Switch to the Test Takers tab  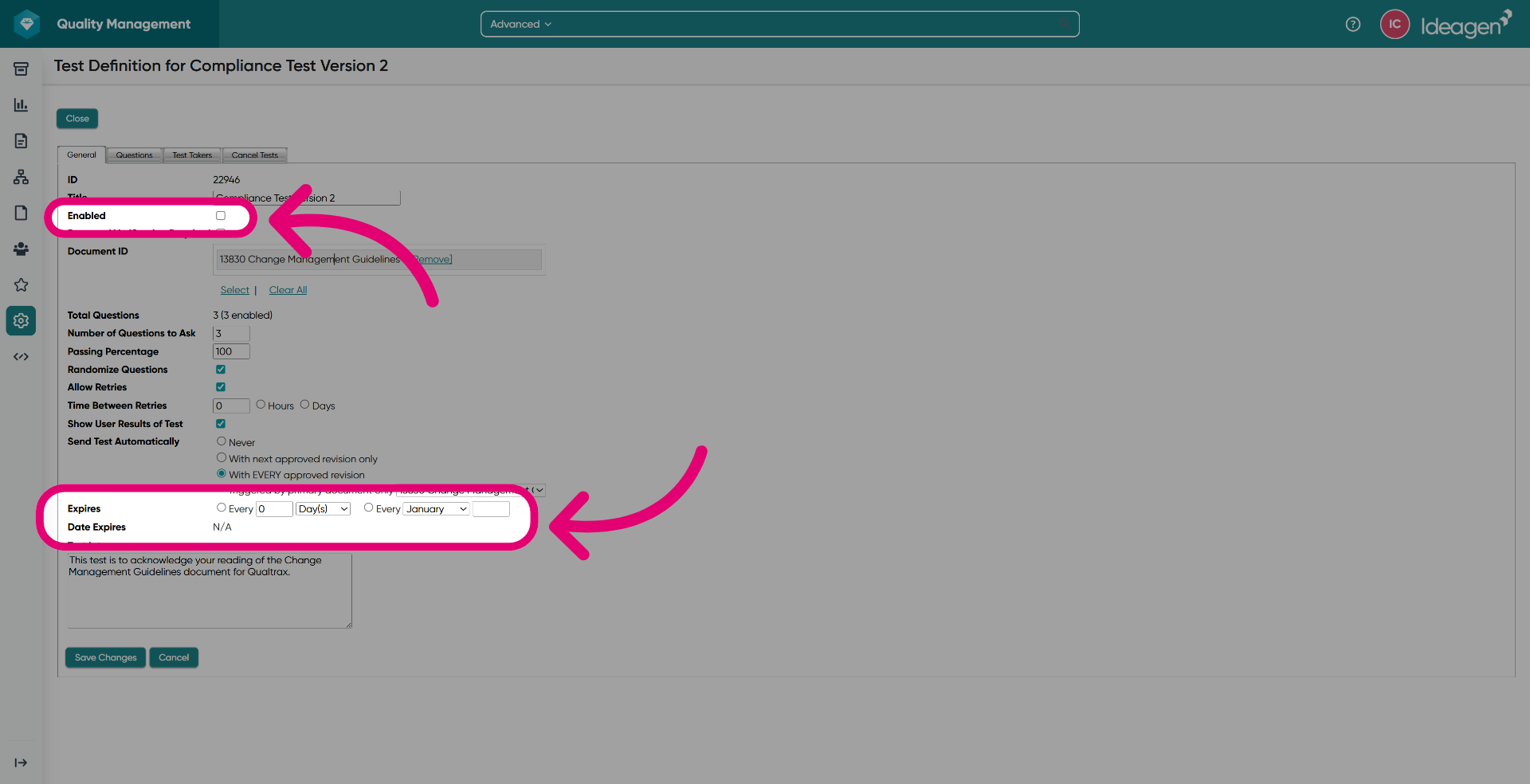click(192, 155)
